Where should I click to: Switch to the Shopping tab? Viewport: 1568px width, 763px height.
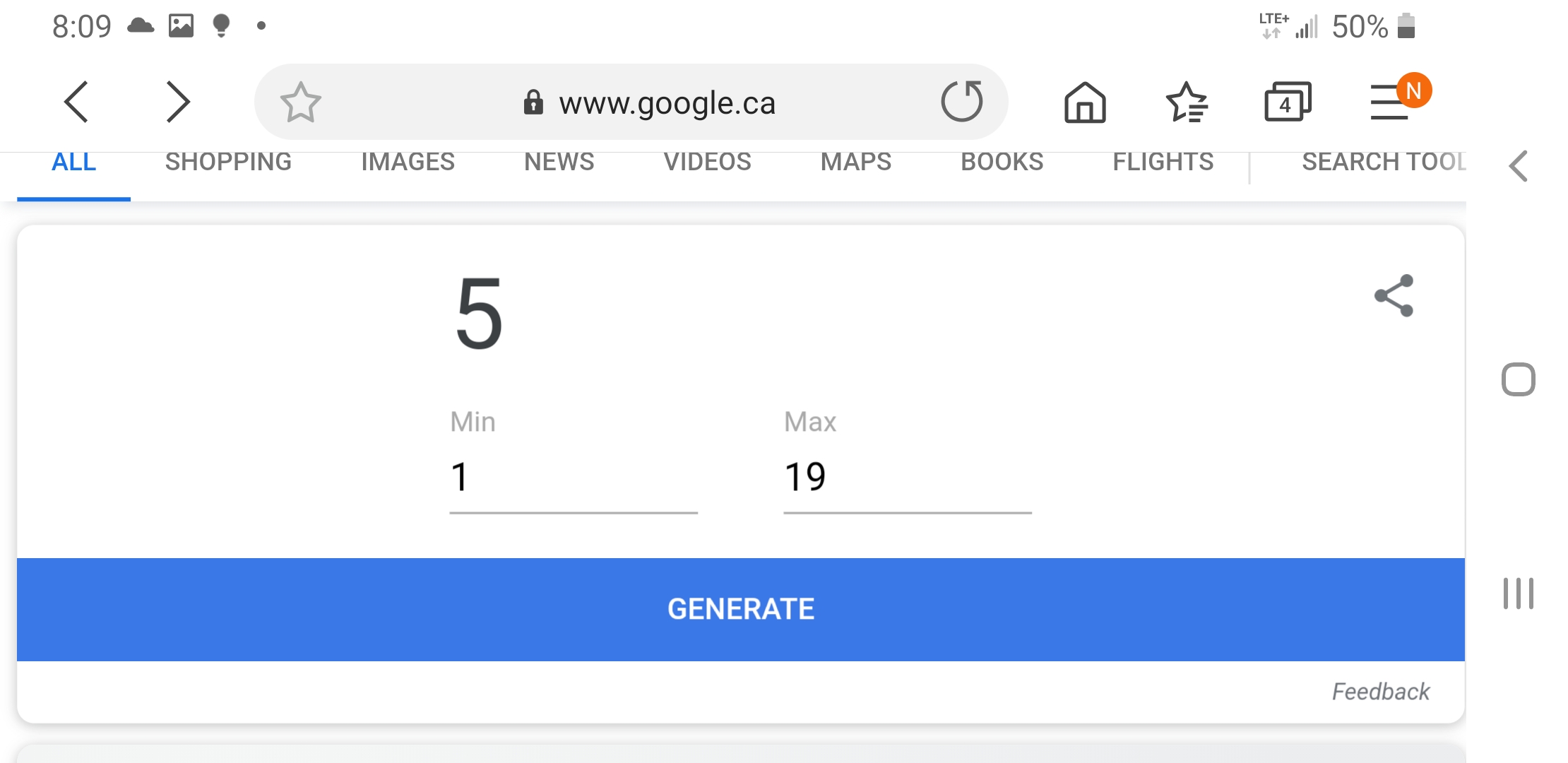[x=228, y=162]
